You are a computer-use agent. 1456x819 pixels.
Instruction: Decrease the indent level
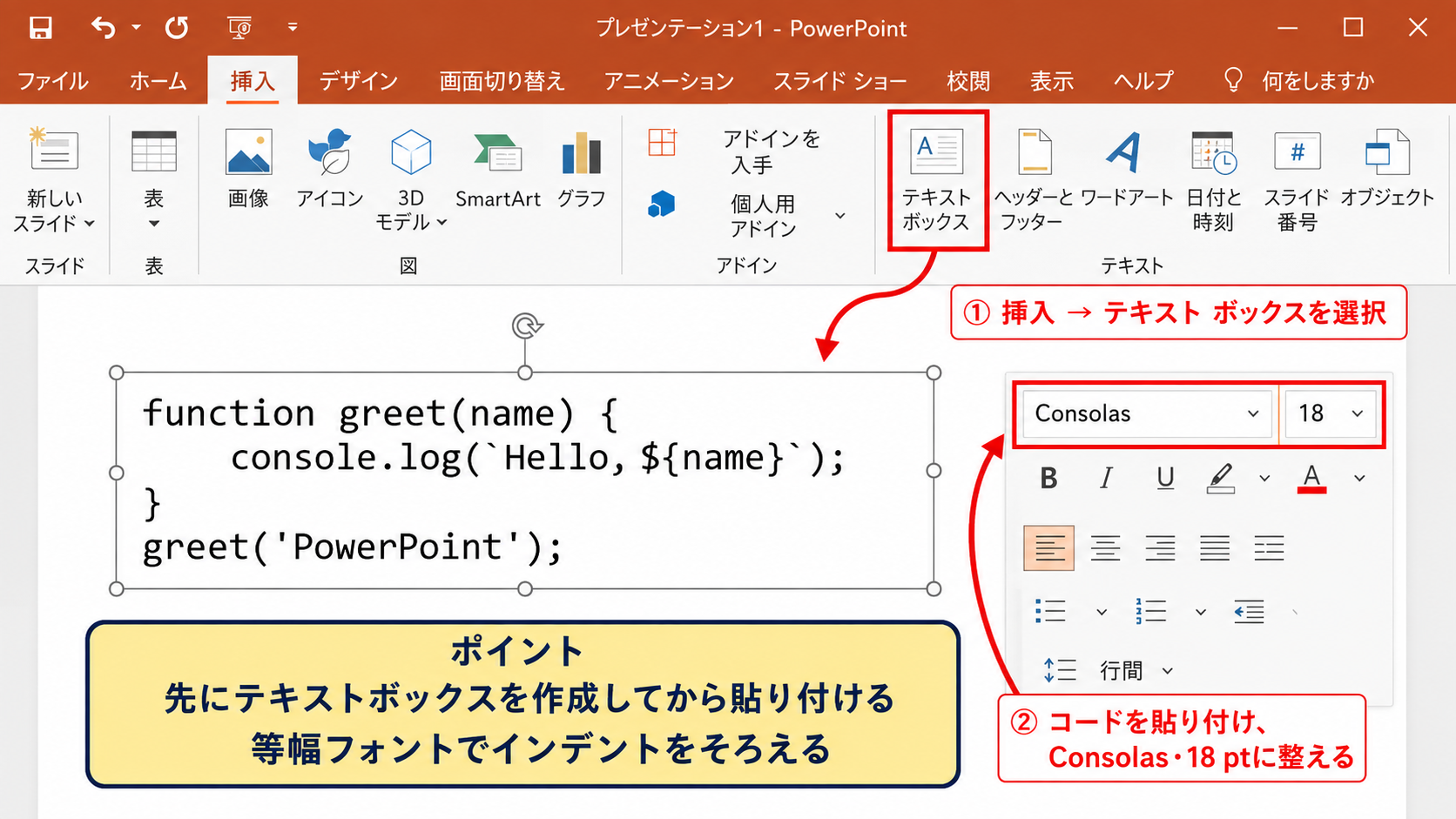click(1249, 612)
